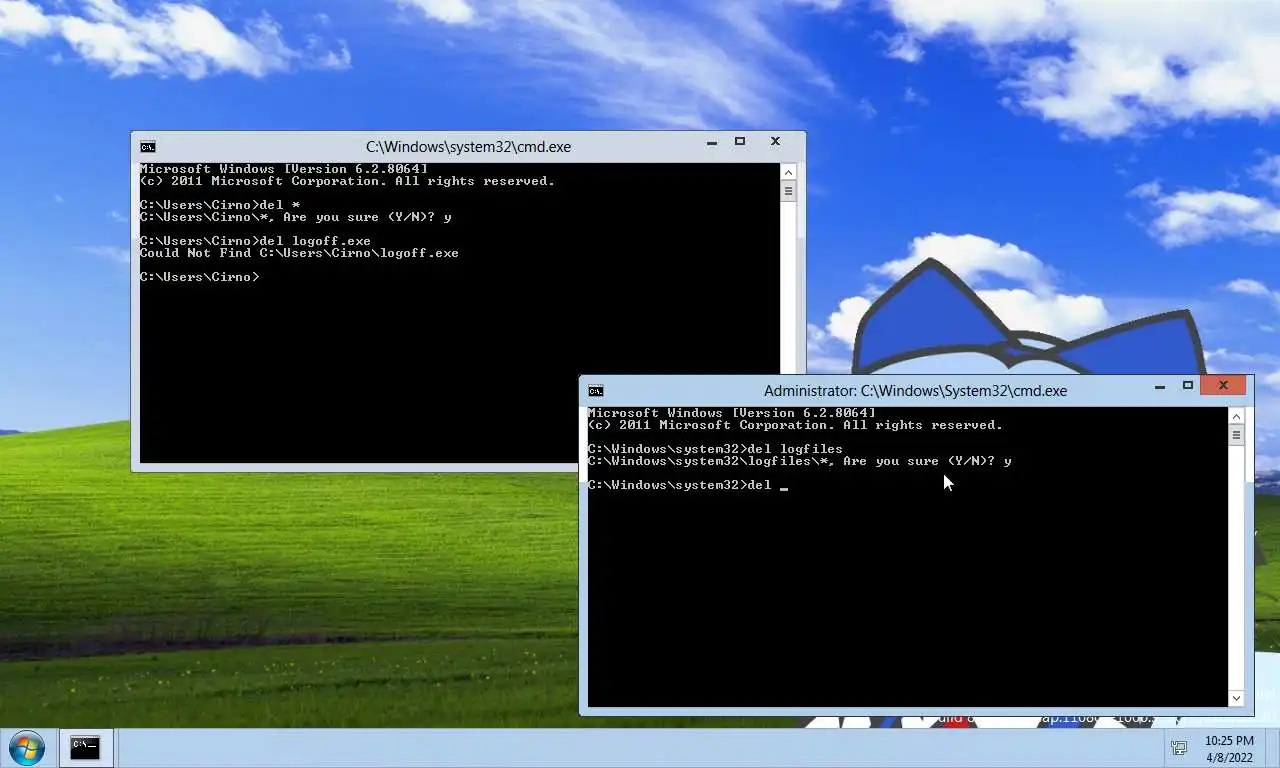The height and width of the screenshot is (768, 1280).
Task: Click scrollbar thumb in background cmd window
Action: click(x=789, y=191)
